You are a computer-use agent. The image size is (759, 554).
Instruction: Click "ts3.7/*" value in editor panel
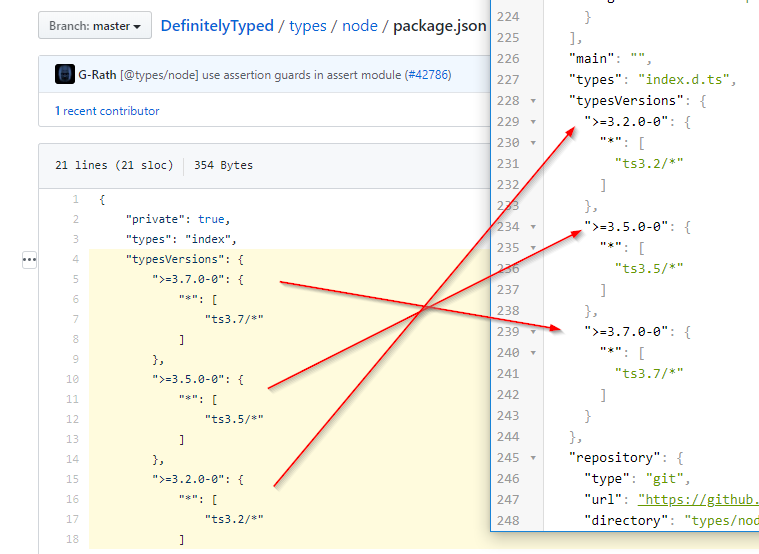point(649,373)
